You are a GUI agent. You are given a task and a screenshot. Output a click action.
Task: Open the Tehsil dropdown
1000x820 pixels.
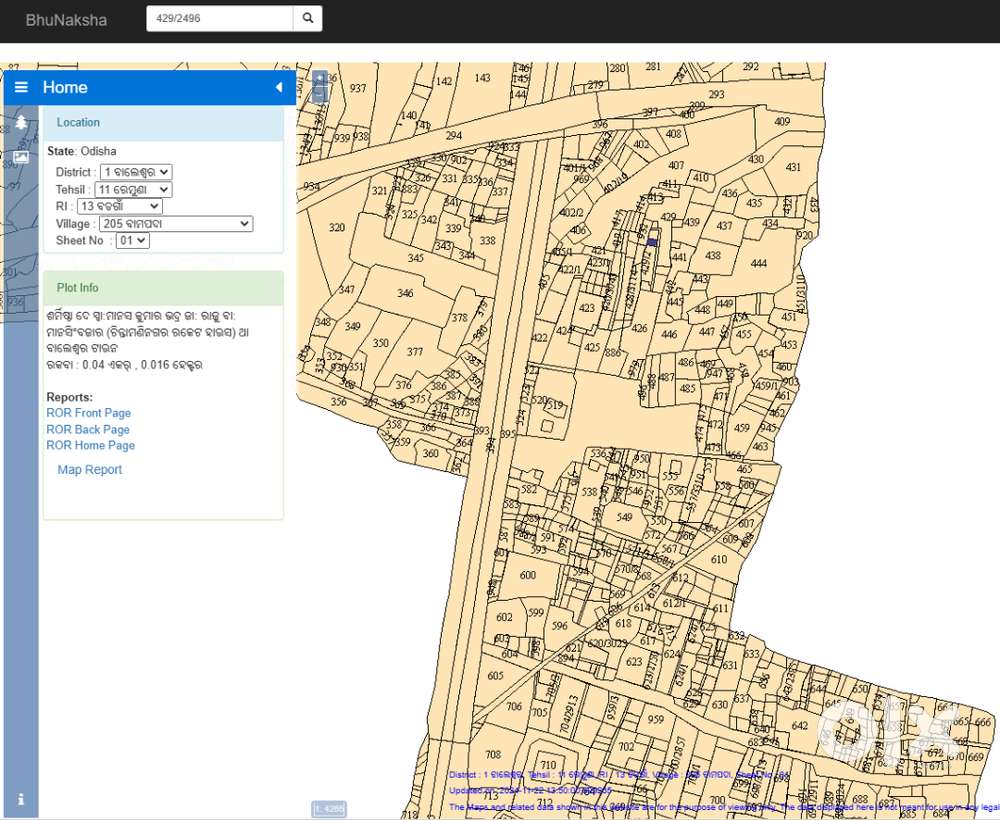pyautogui.click(x=133, y=189)
